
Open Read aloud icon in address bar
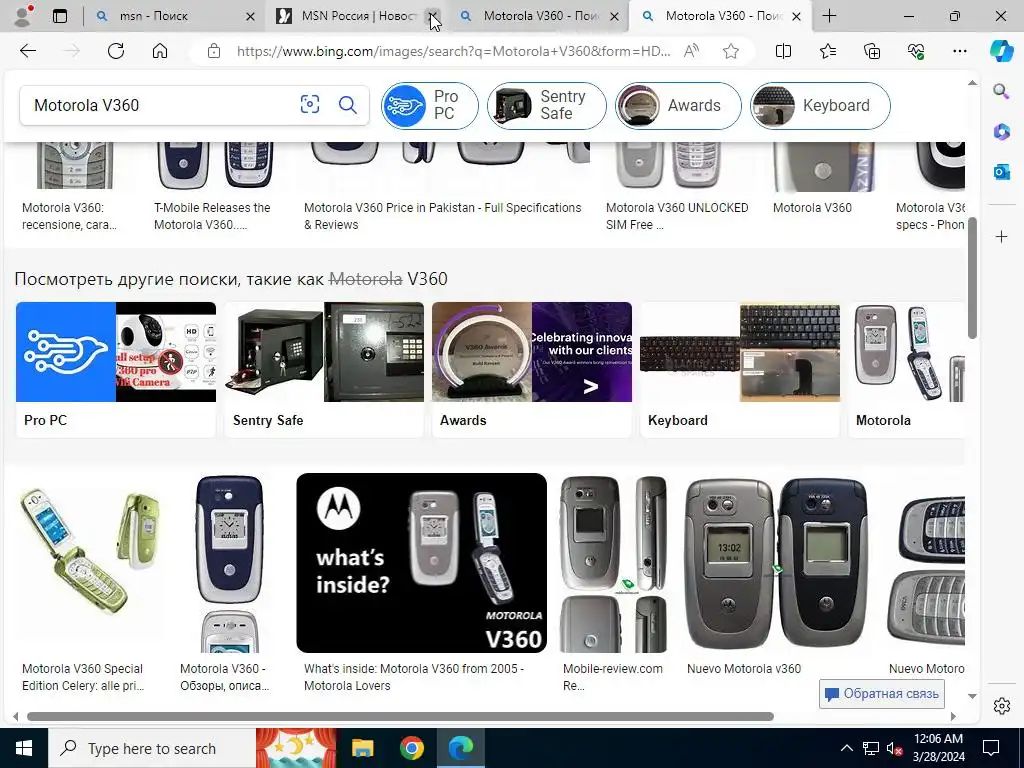click(x=691, y=51)
